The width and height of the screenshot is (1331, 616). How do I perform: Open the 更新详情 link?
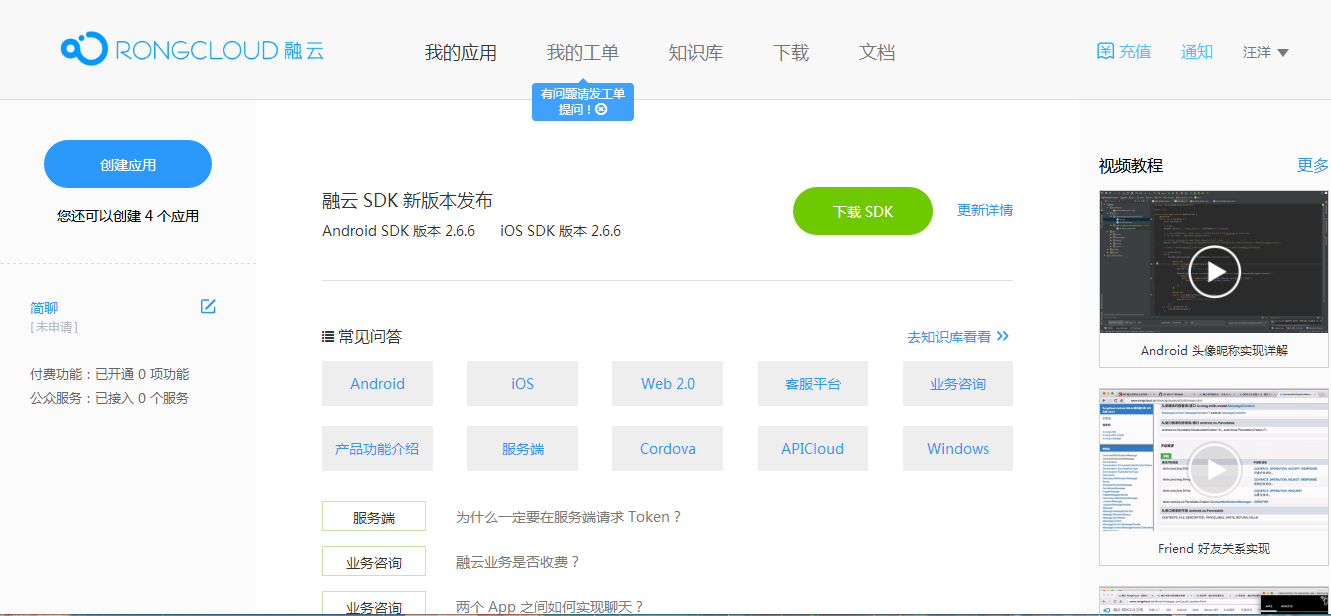tap(985, 210)
